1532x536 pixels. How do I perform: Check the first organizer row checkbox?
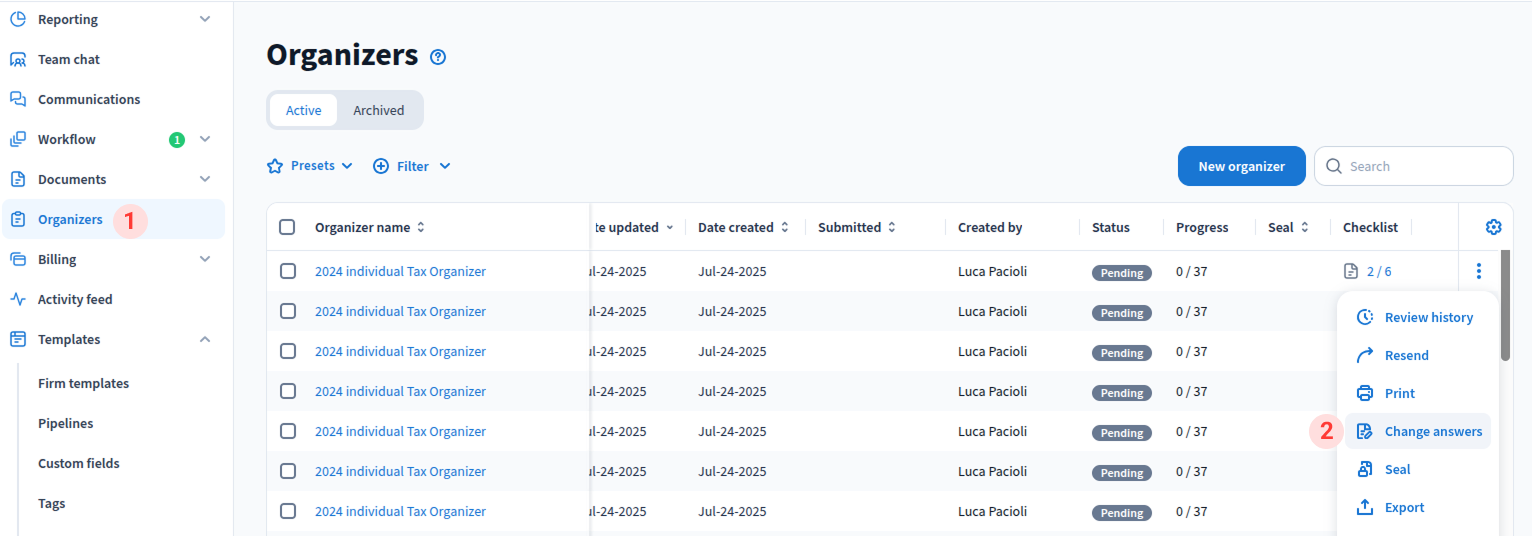tap(288, 271)
